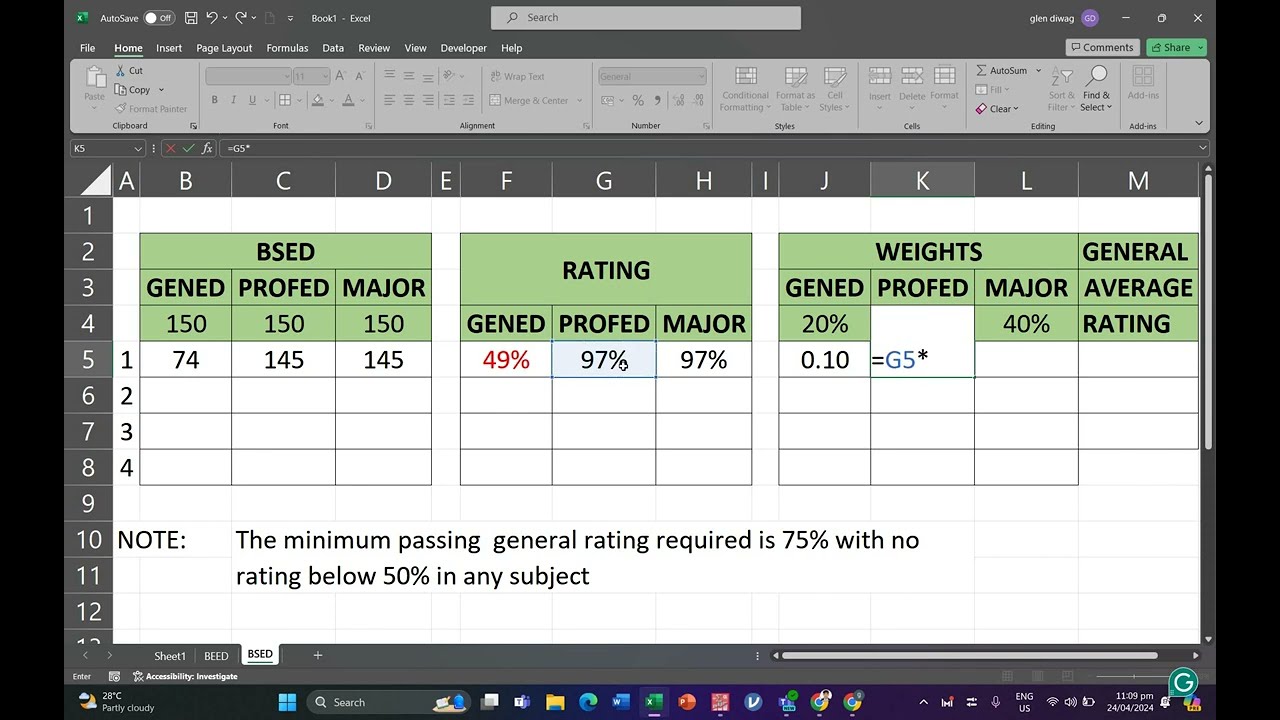Open the View ribbon tab
The width and height of the screenshot is (1280, 720).
(x=415, y=48)
